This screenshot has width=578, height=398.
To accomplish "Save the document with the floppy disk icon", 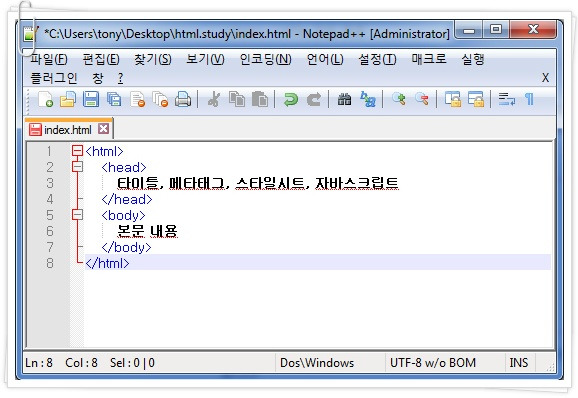I will (91, 100).
